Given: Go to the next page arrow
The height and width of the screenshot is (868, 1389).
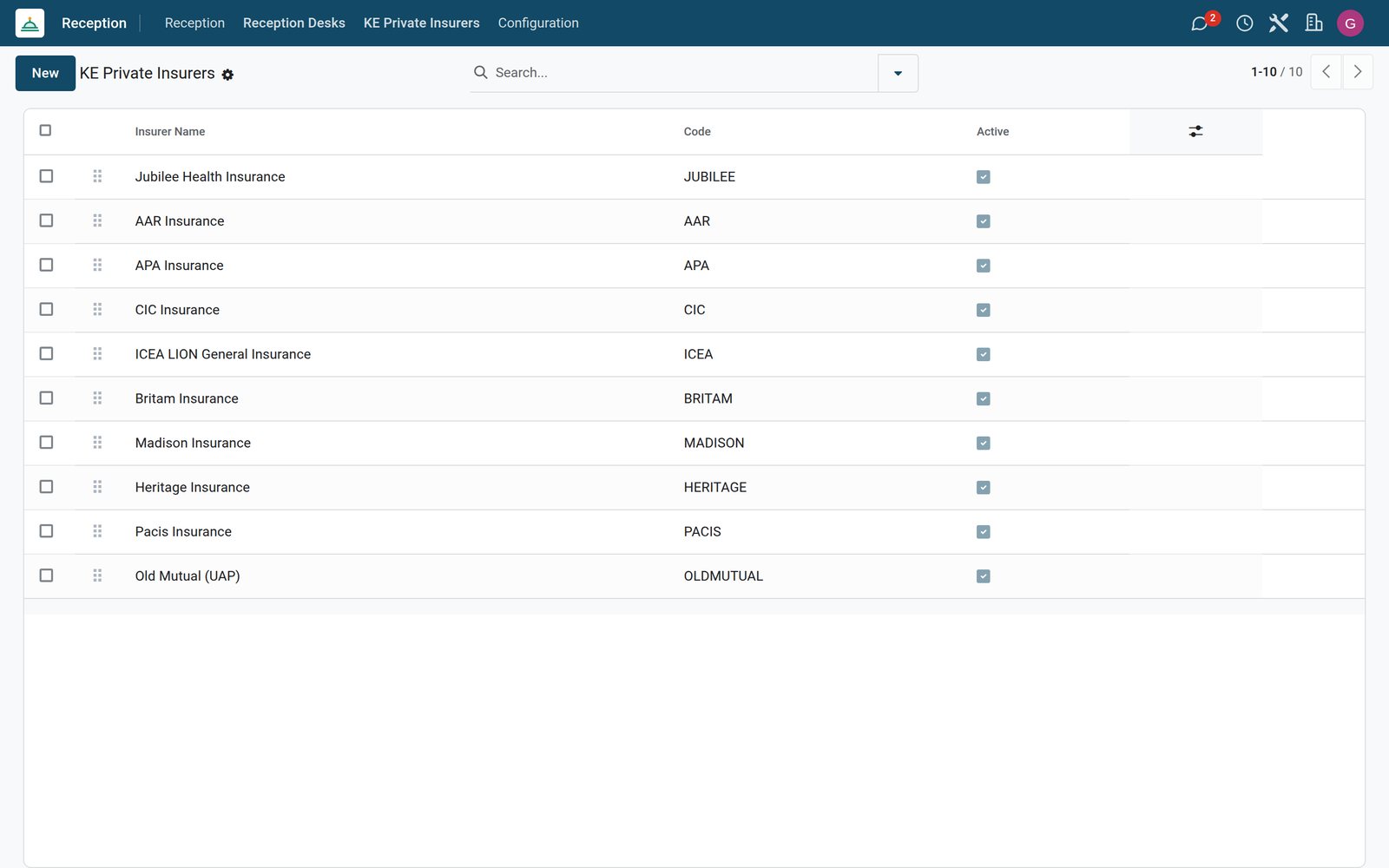Looking at the screenshot, I should click(1358, 72).
